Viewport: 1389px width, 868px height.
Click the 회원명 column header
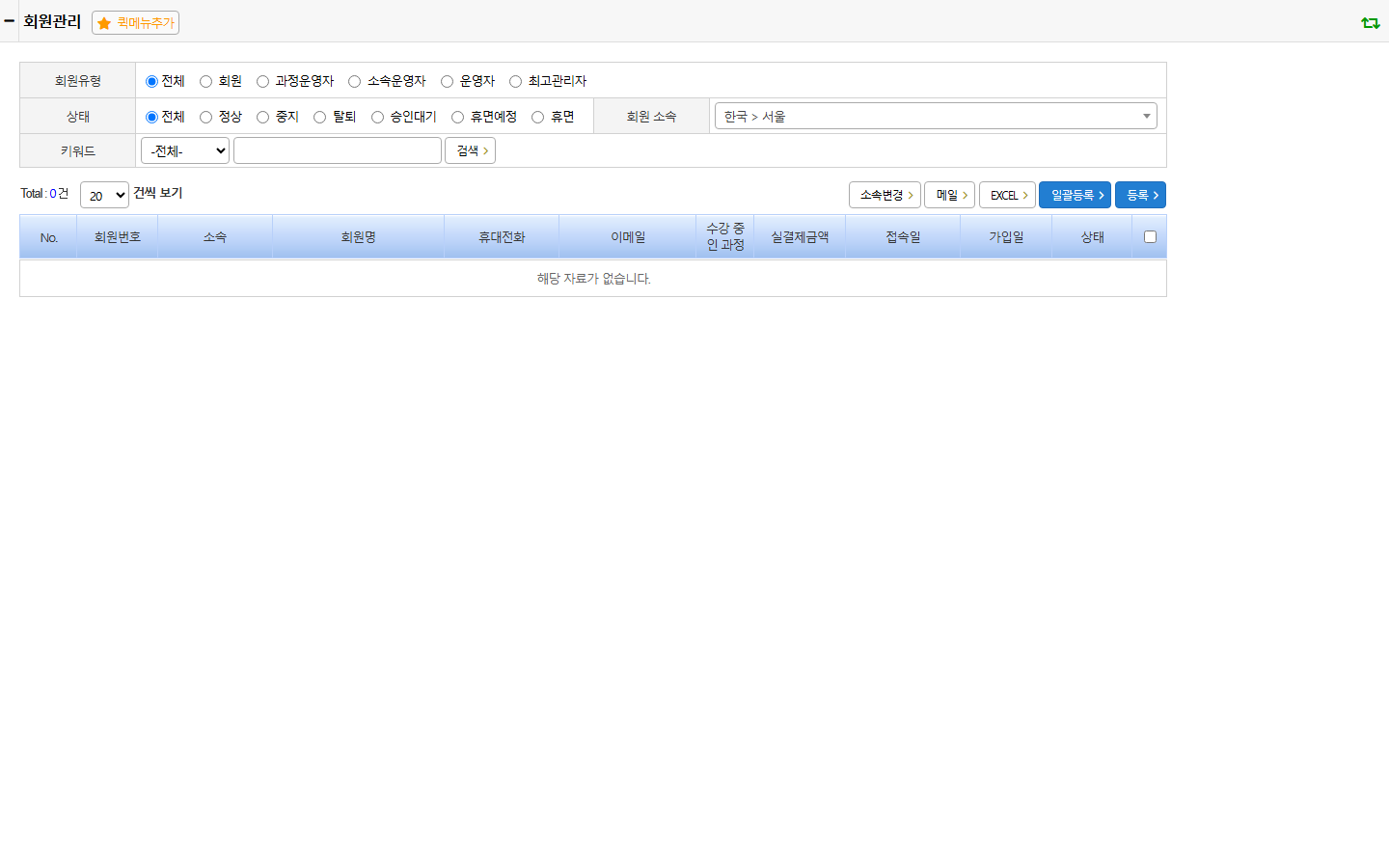359,237
